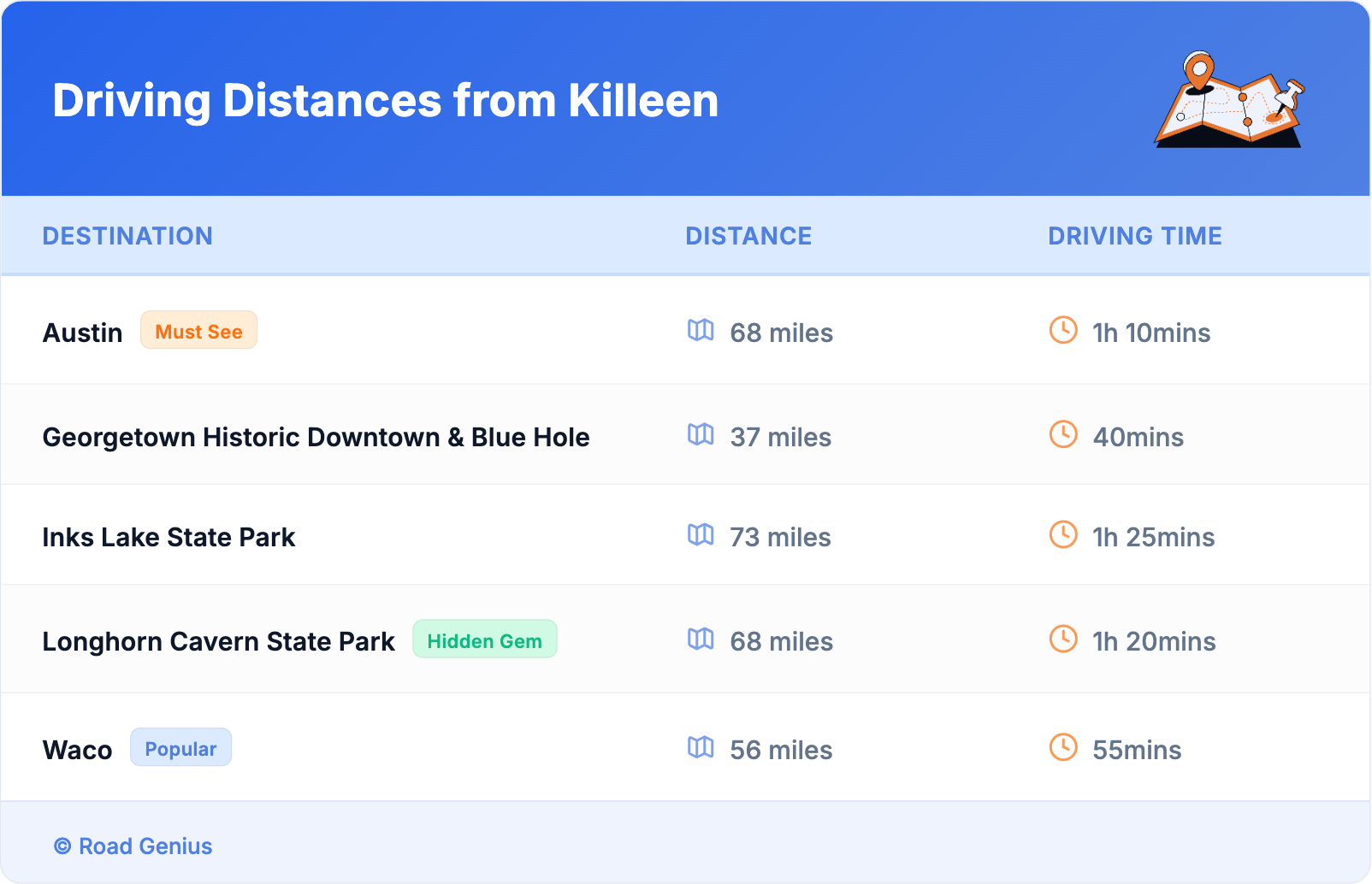Viewport: 1372px width, 884px height.
Task: Click the map icon beside 73 miles
Action: tap(701, 534)
